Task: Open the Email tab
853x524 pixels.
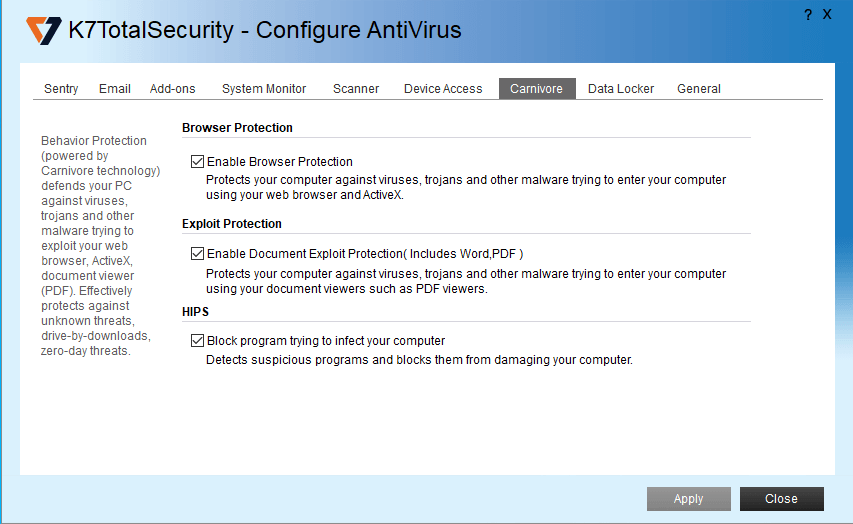Action: [115, 89]
